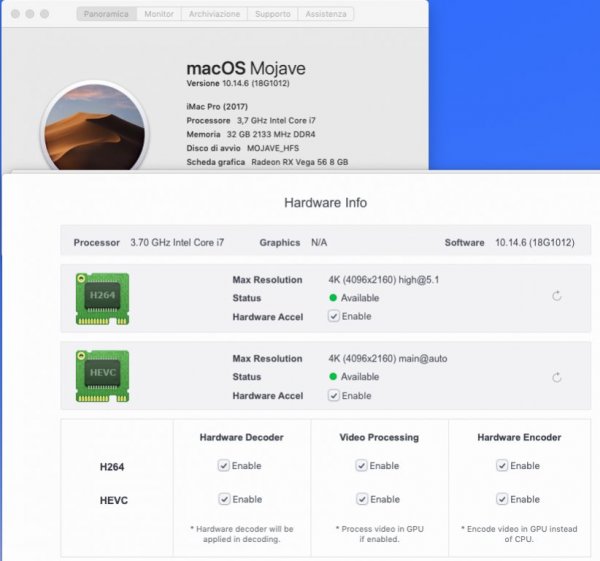Image resolution: width=600 pixels, height=561 pixels.
Task: Open the Monitor tab
Action: pos(159,14)
